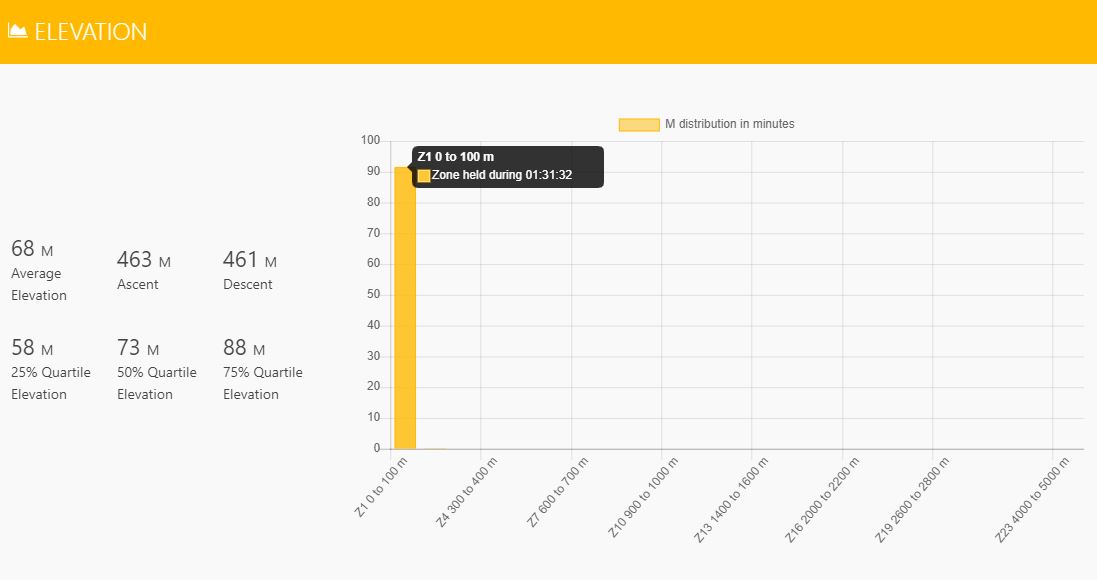
Task: Click the tooltip's yellow color square
Action: [424, 176]
